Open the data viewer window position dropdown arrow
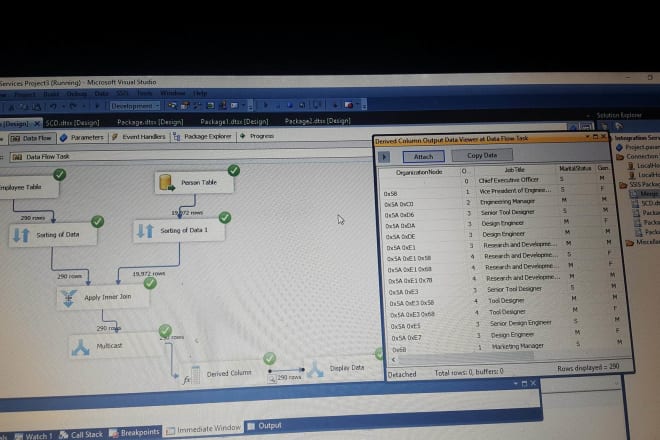The width and height of the screenshot is (660, 440). pyautogui.click(x=587, y=137)
